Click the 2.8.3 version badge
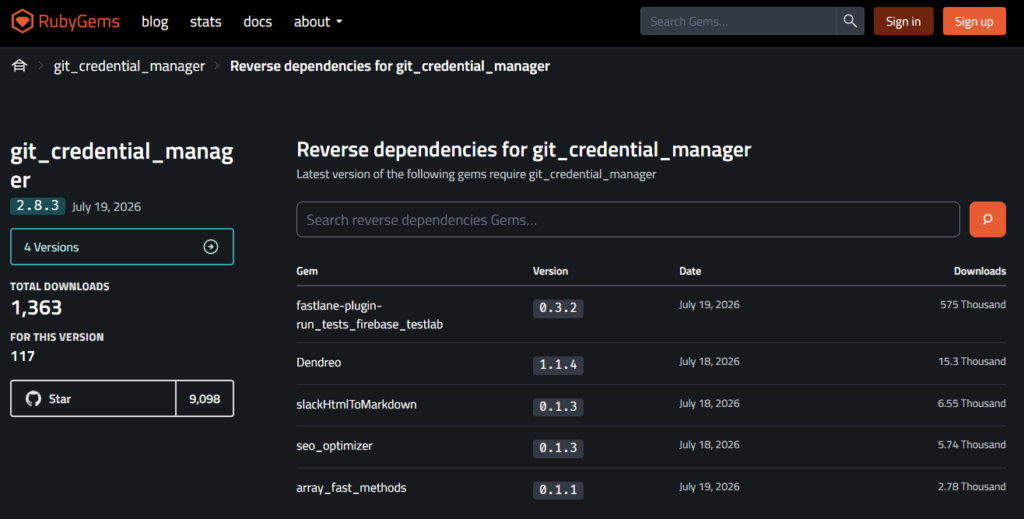The image size is (1024, 519). point(37,206)
